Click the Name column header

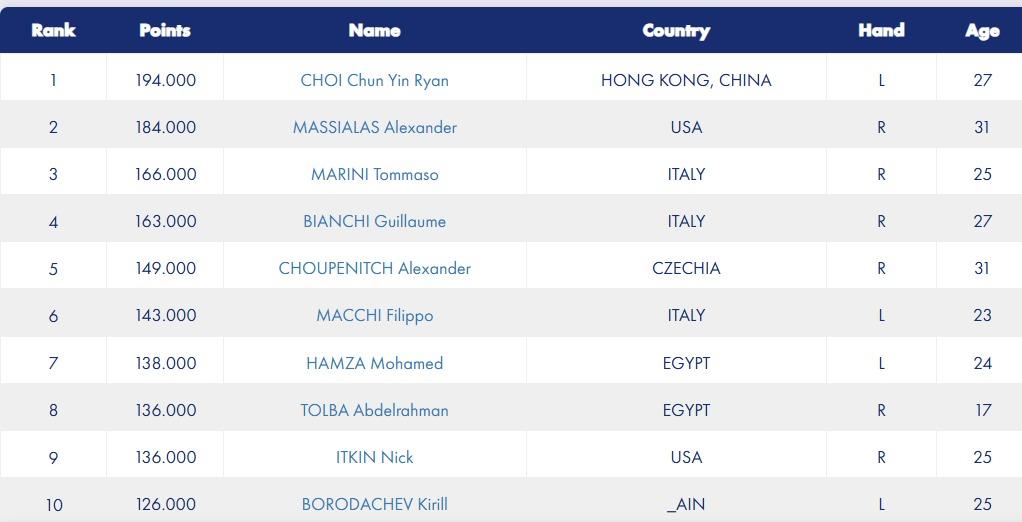click(374, 30)
